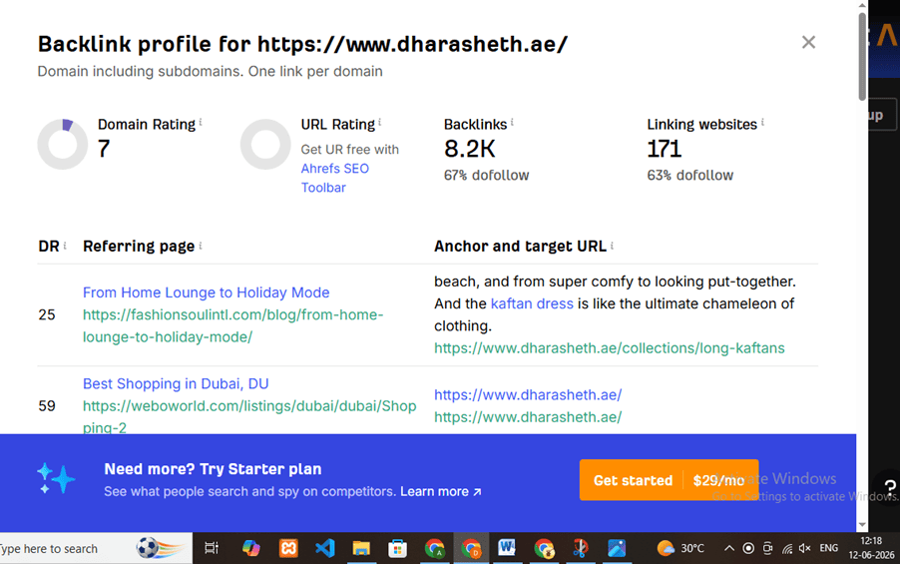Click the Anchor and target URL info icon
Screen dimensions: 900x564
click(x=612, y=245)
